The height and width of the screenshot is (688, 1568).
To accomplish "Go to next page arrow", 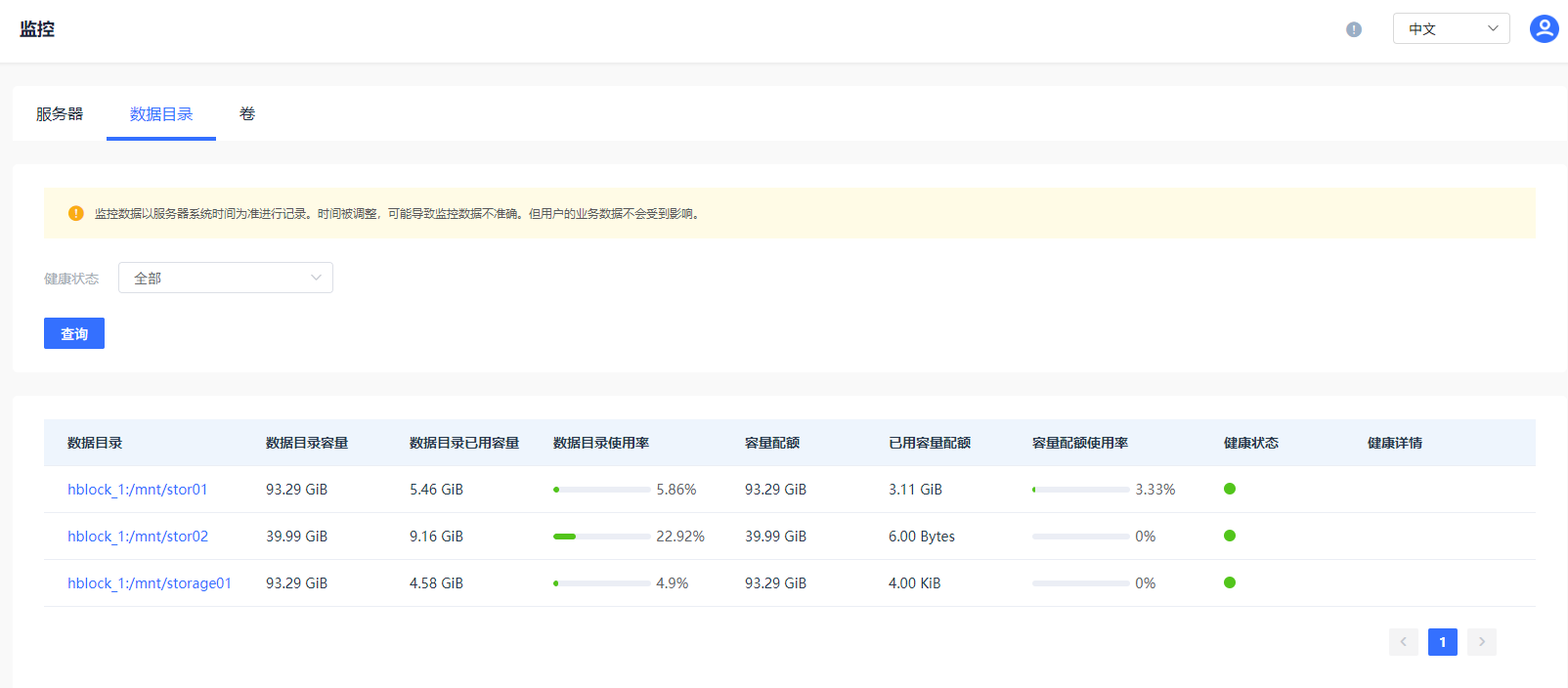I will click(1481, 642).
